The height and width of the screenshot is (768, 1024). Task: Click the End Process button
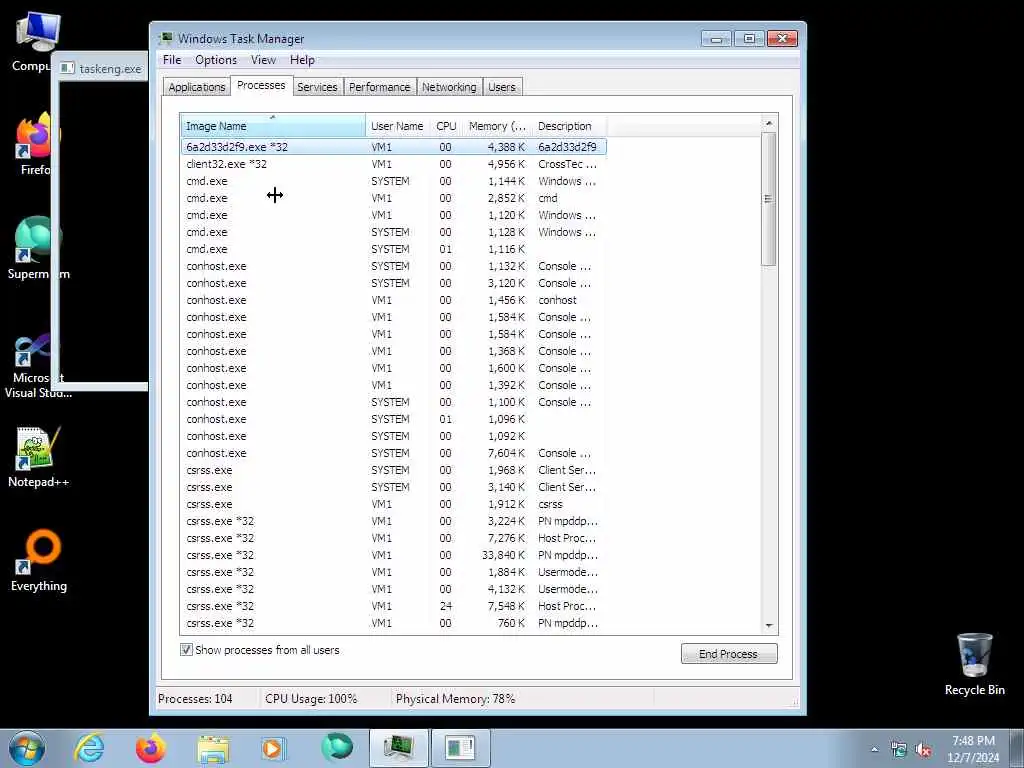click(x=729, y=654)
